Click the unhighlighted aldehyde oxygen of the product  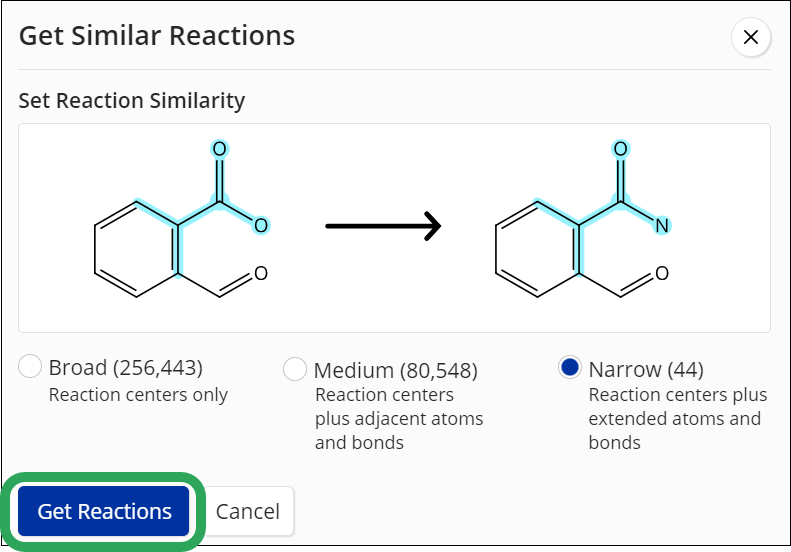[x=662, y=273]
